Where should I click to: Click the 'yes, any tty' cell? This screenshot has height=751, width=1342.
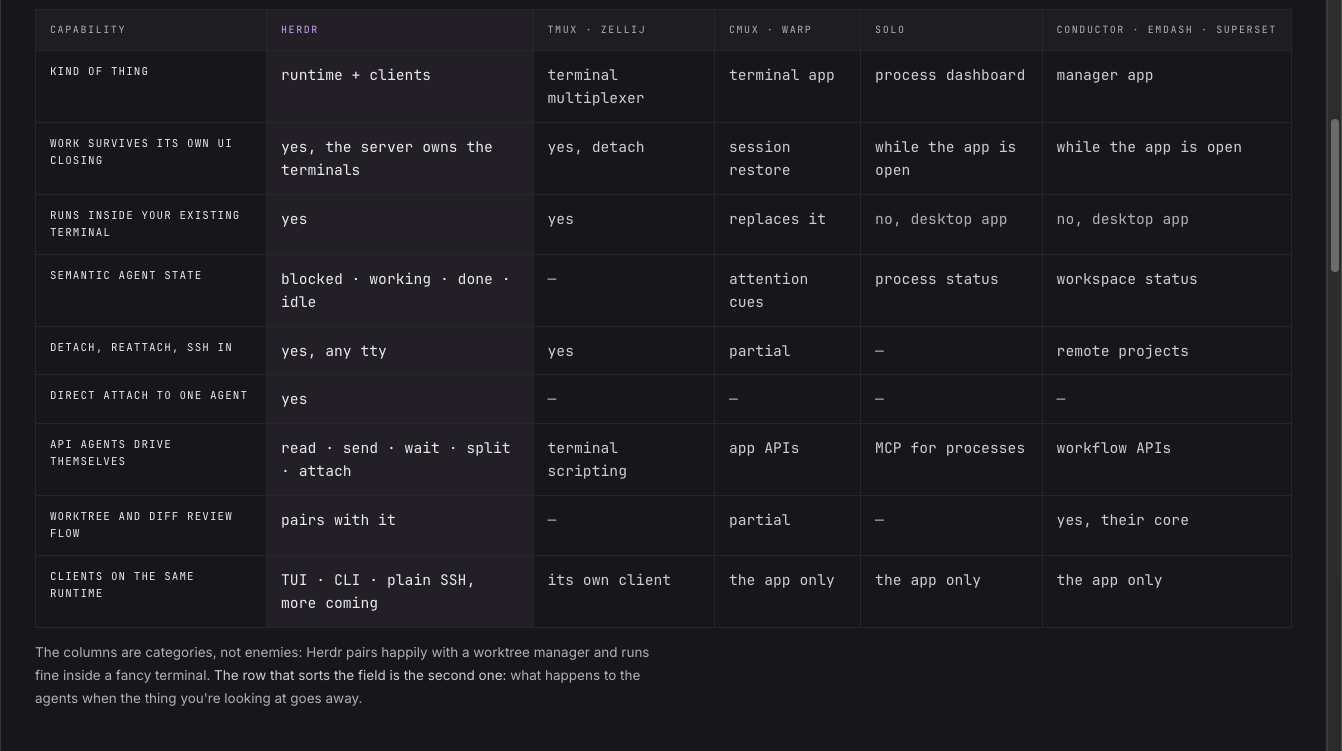click(x=399, y=351)
